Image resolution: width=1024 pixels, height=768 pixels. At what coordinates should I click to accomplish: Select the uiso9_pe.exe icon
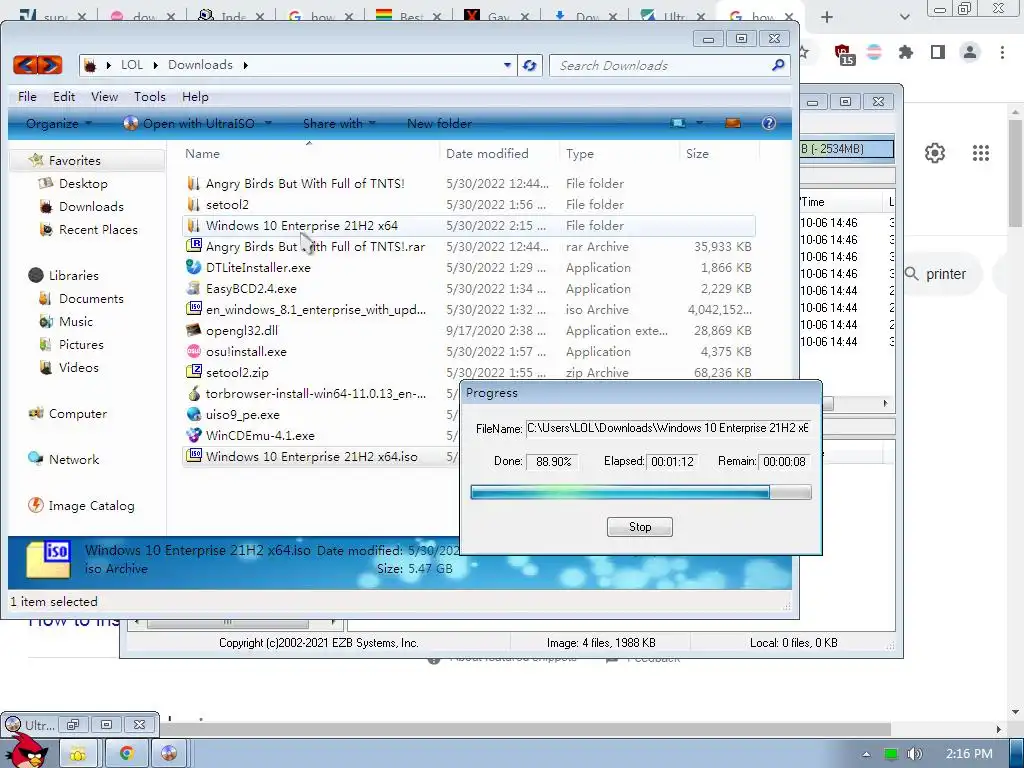click(193, 414)
